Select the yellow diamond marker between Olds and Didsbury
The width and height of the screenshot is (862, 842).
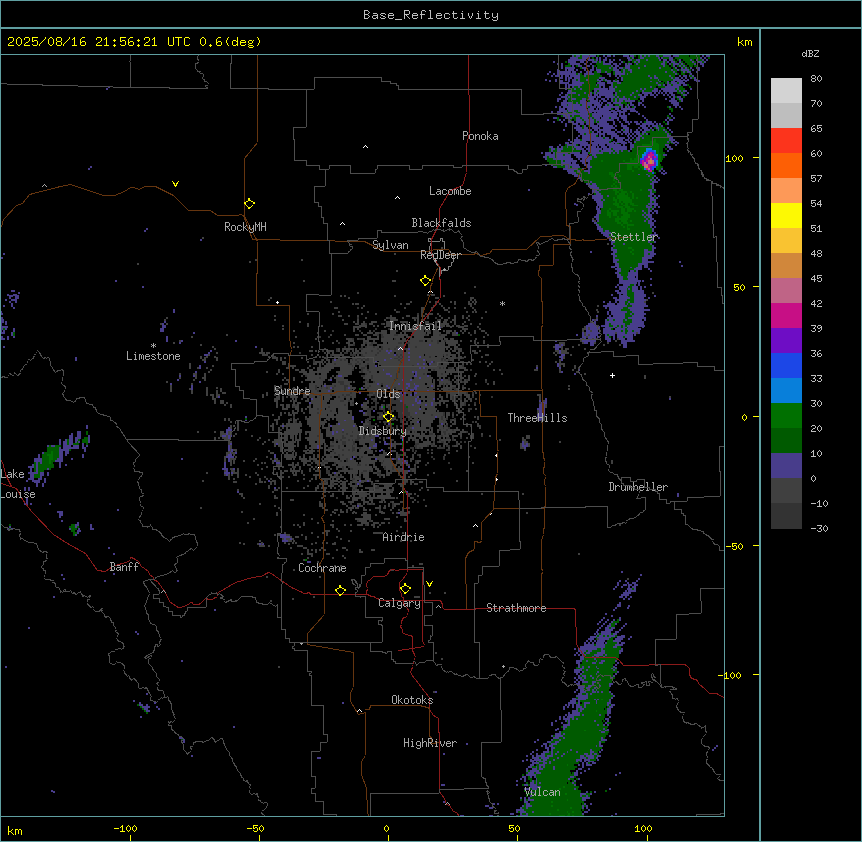[x=389, y=417]
